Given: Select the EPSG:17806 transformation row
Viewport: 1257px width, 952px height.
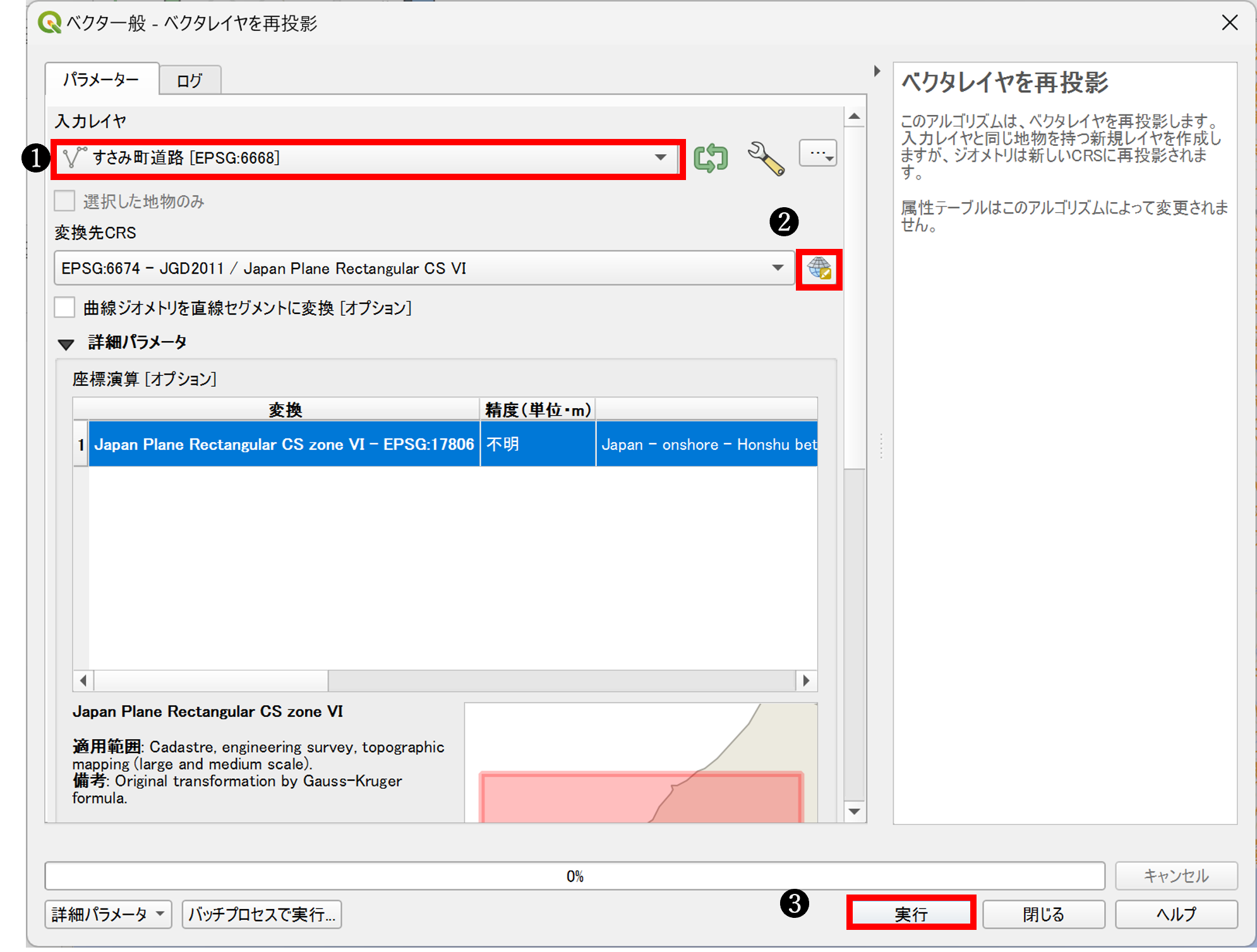Looking at the screenshot, I should [x=284, y=444].
